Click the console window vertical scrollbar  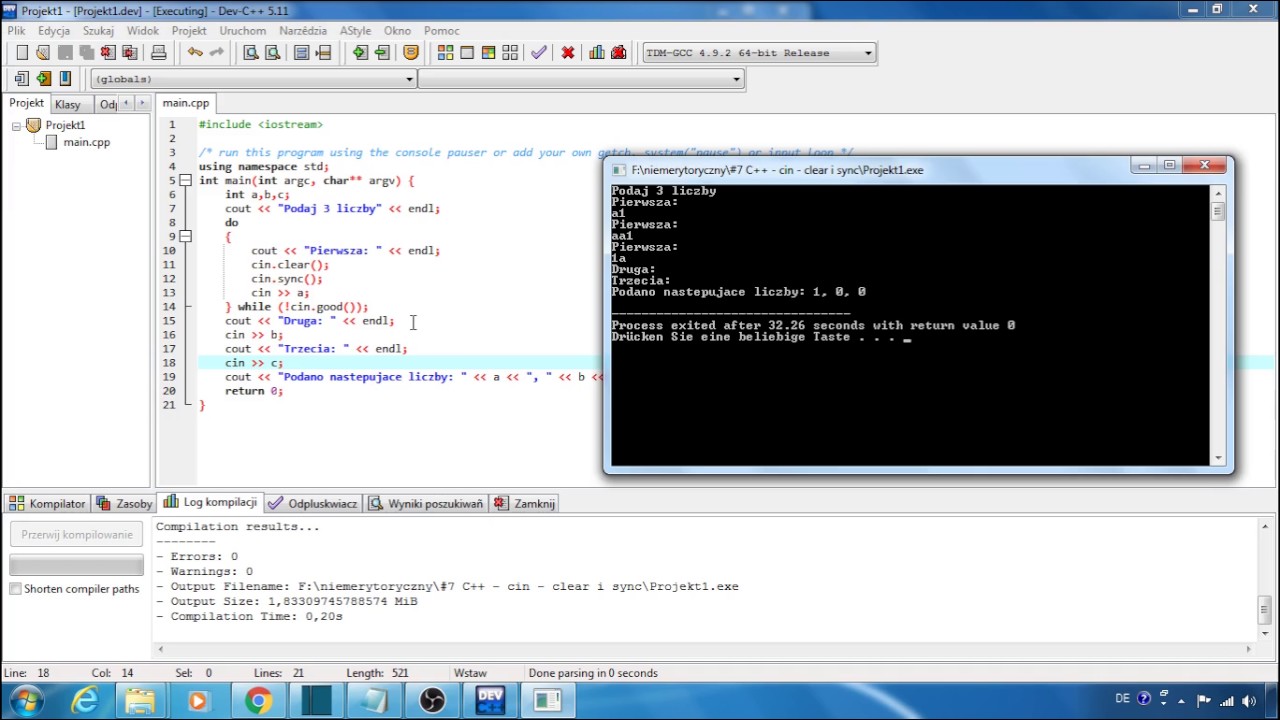1217,325
